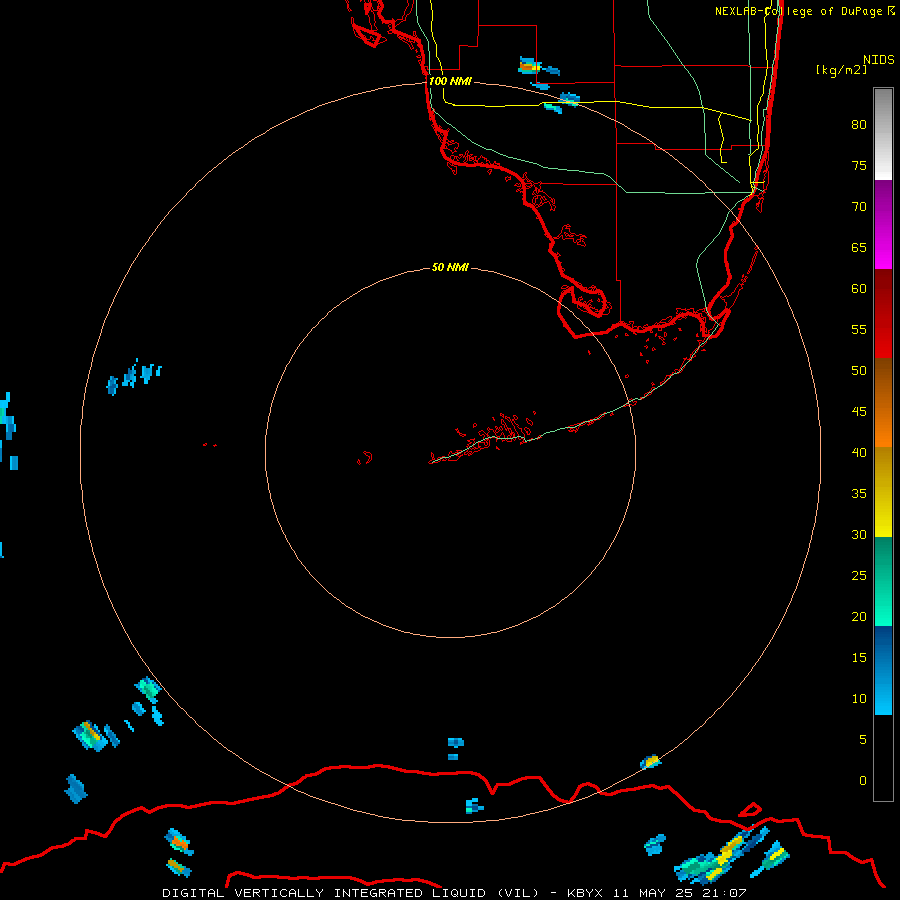Click the 100 NMI range ring label
The height and width of the screenshot is (900, 900).
click(x=450, y=82)
